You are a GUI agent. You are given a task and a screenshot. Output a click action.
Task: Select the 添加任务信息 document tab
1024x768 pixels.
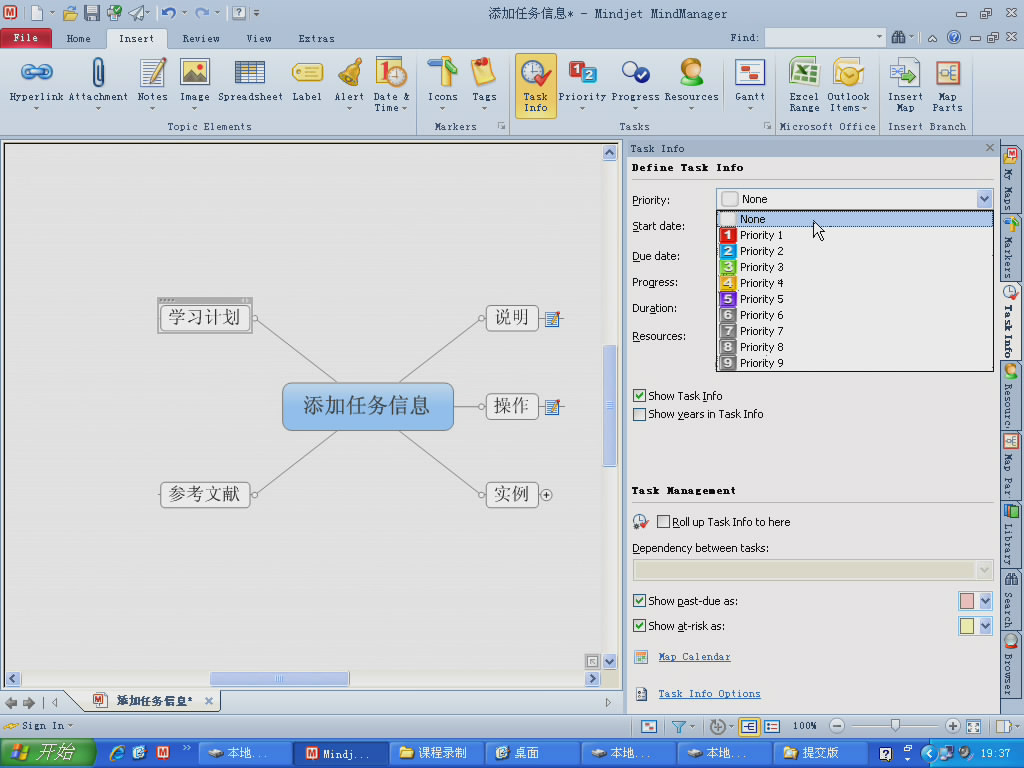click(x=153, y=701)
